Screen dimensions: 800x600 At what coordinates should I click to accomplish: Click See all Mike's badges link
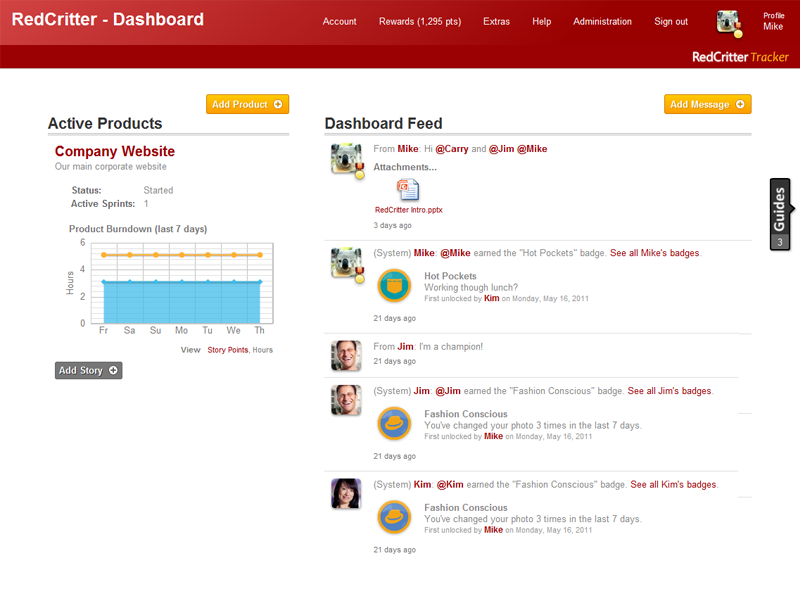point(655,253)
